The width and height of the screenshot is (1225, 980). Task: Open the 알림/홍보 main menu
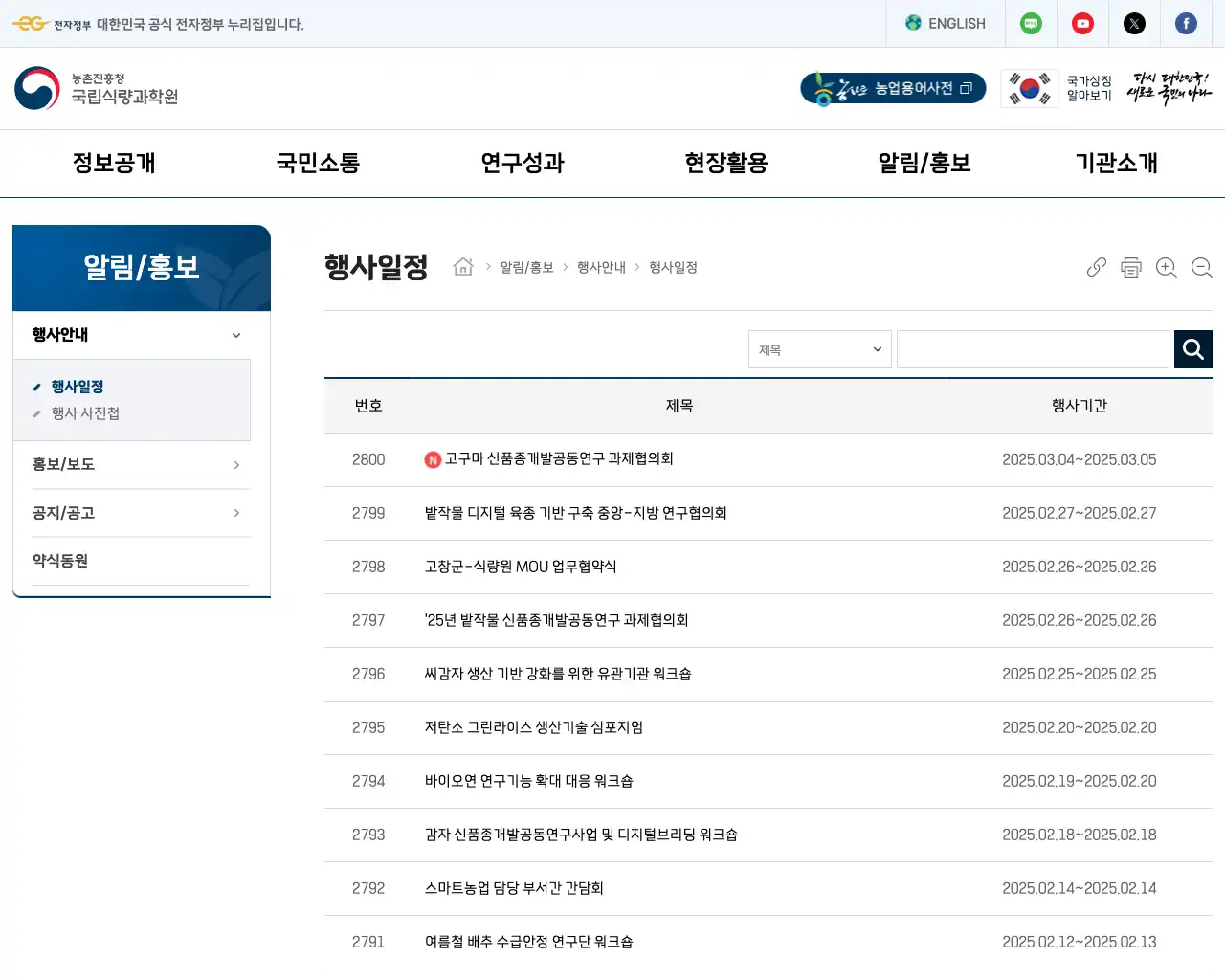[924, 164]
